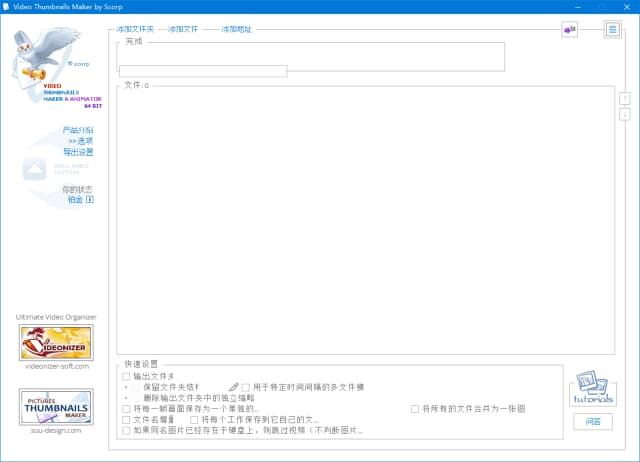The height and width of the screenshot is (462, 640).
Task: Click the upload arrow edition icon in sidebar
Action: pyautogui.click(x=35, y=166)
